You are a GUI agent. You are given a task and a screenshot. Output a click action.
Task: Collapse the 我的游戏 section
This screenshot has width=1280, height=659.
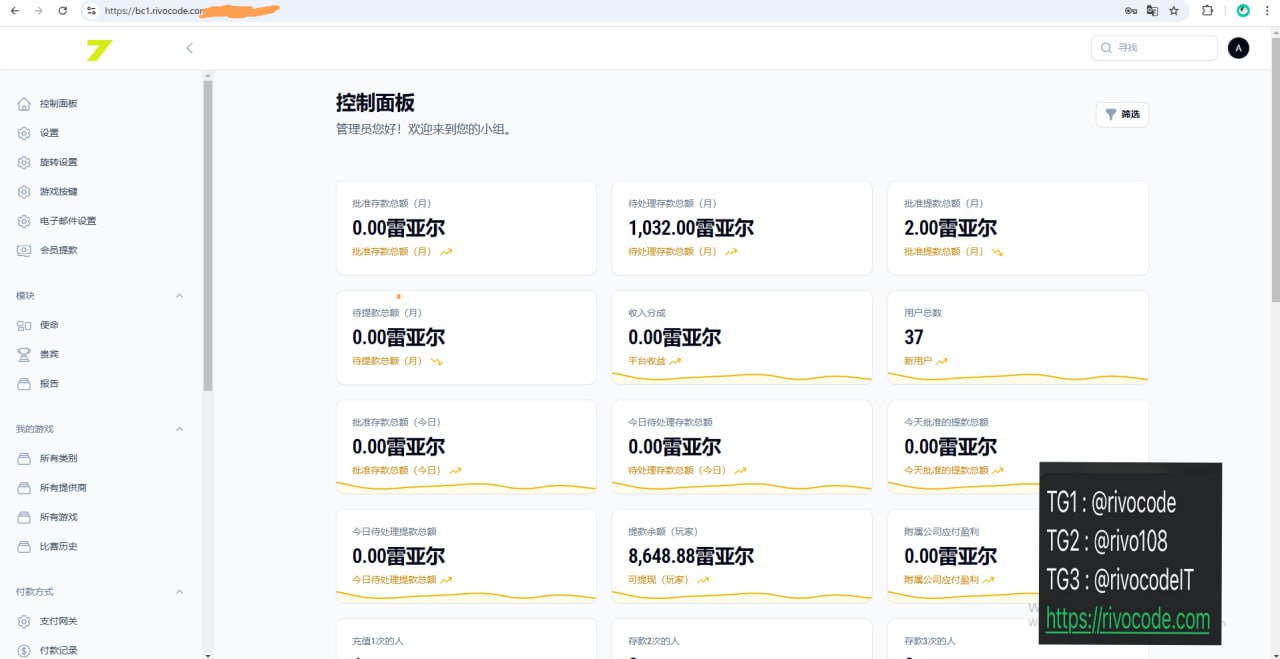point(180,429)
